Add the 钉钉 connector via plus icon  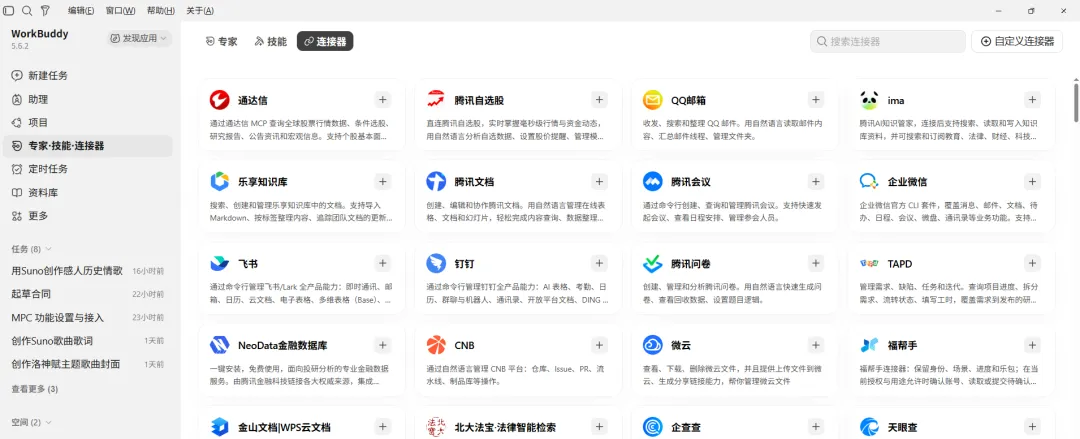(x=600, y=263)
